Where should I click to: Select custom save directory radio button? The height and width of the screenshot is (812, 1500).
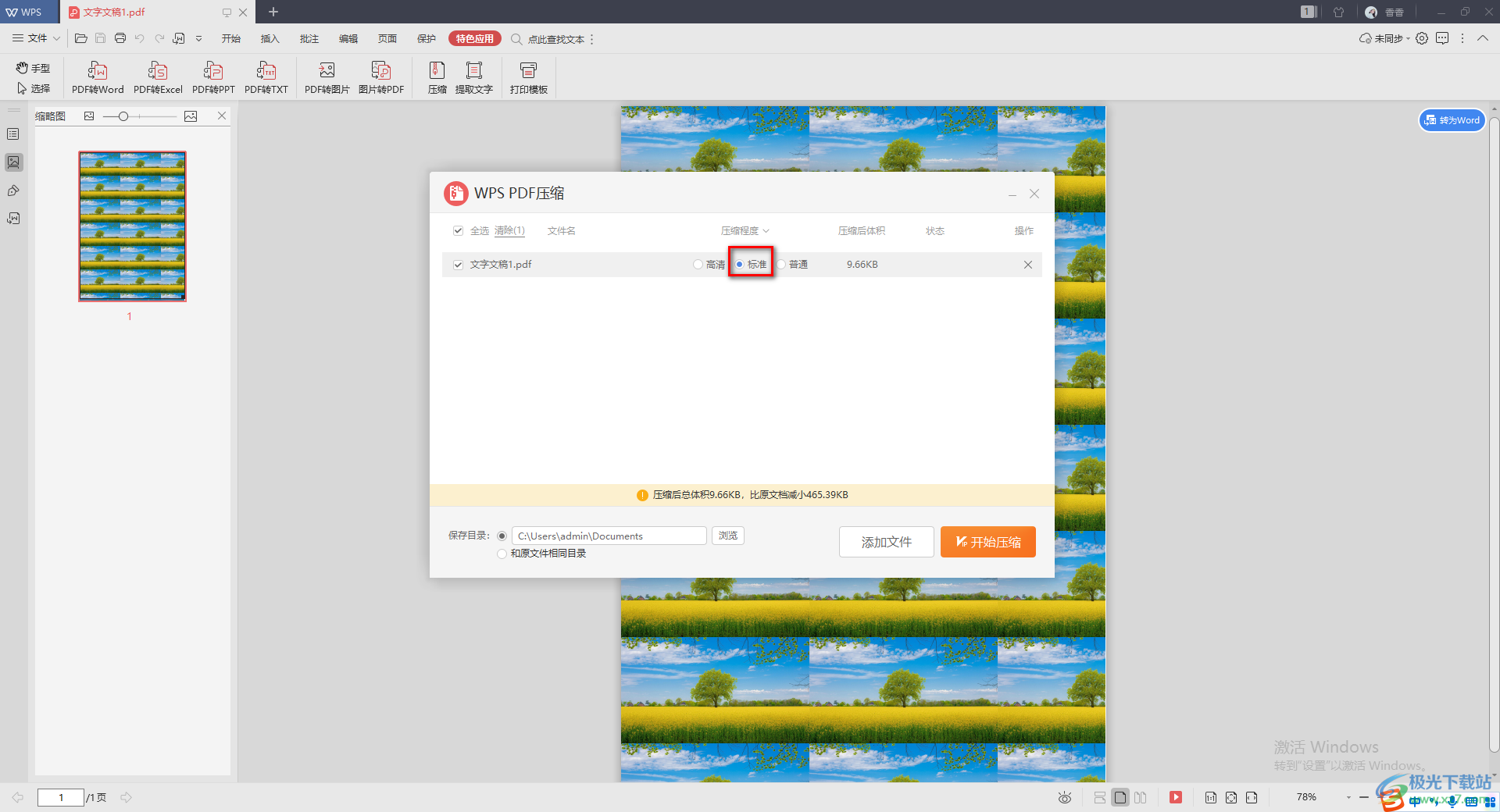coord(502,536)
